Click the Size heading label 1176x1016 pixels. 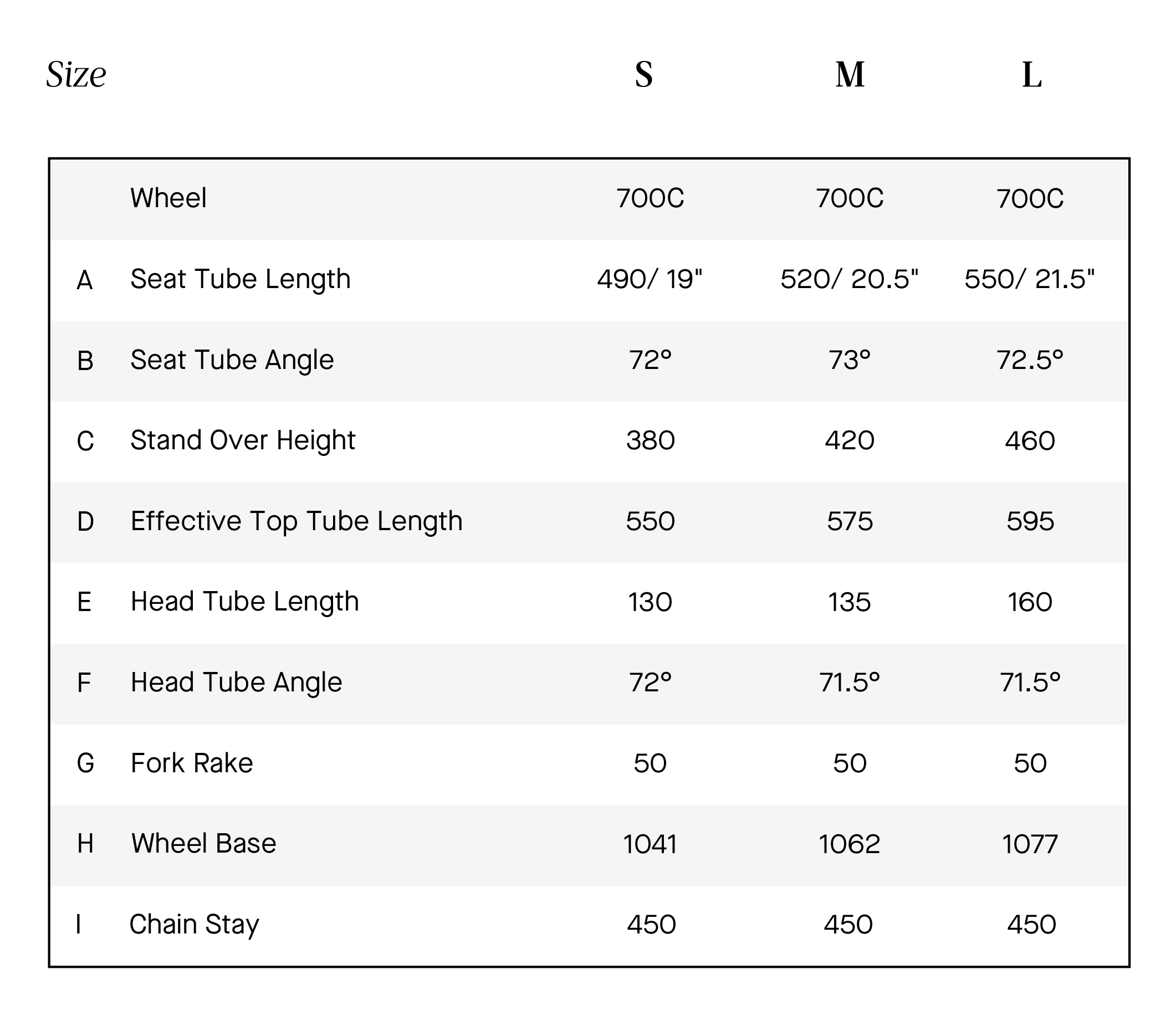[x=76, y=75]
